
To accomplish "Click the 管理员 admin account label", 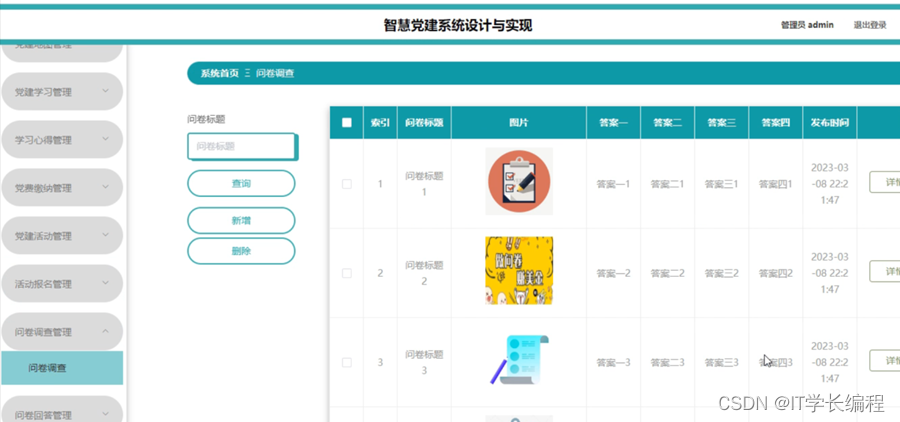I will (x=807, y=25).
